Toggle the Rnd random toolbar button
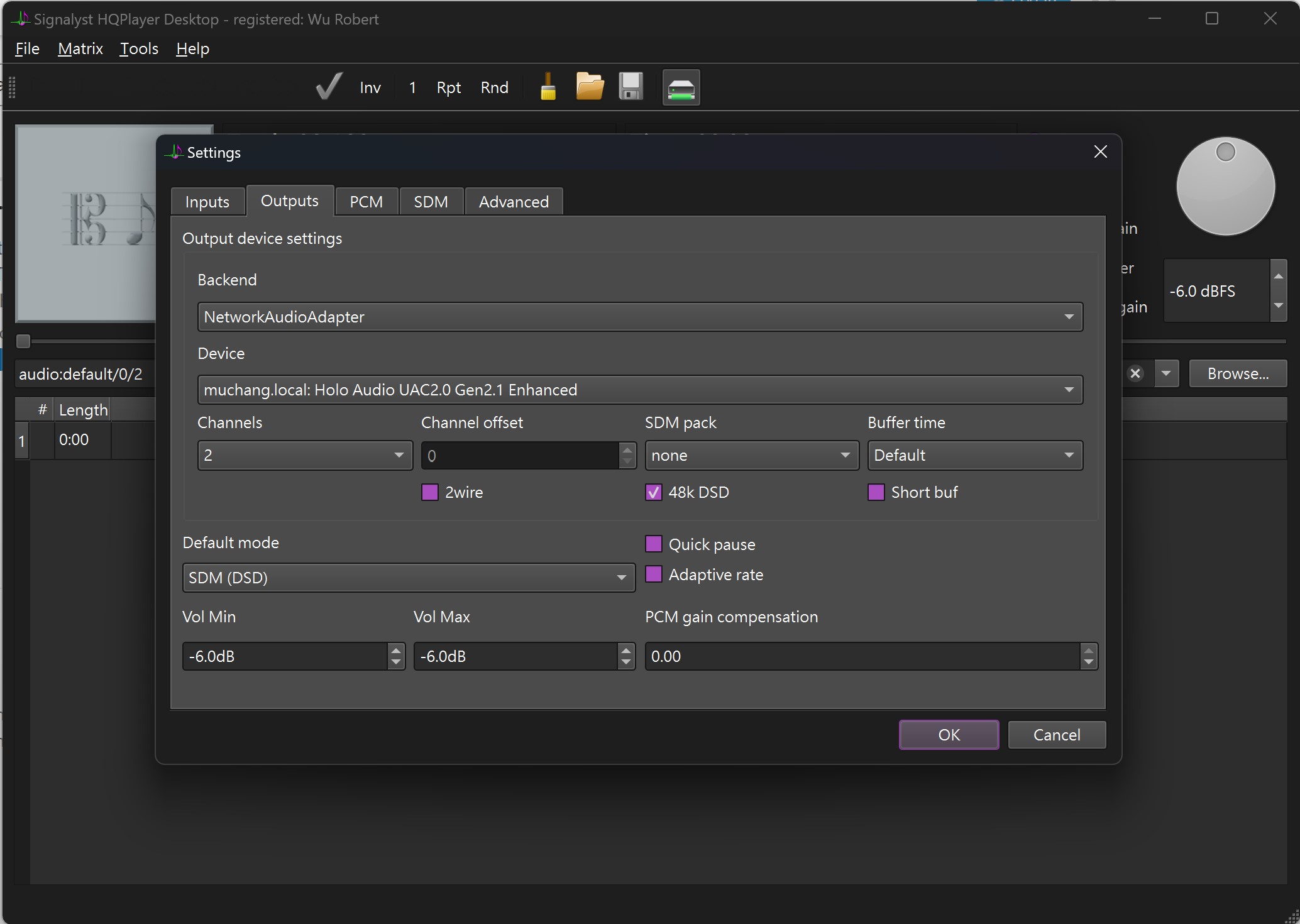 [x=494, y=87]
